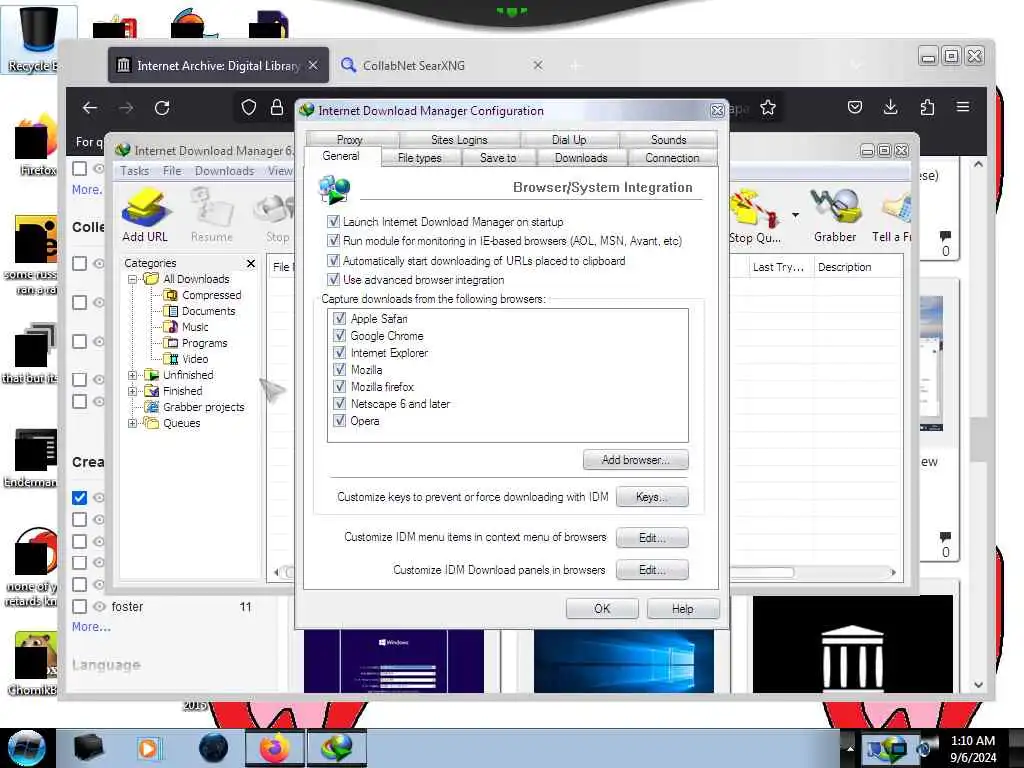Click the Keys button
The height and width of the screenshot is (768, 1024).
tap(652, 497)
